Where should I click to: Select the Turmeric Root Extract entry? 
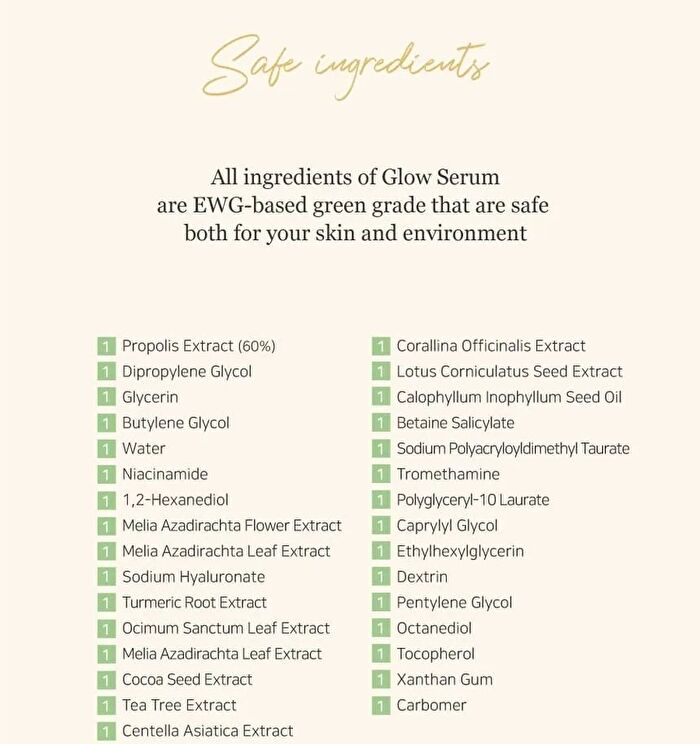tap(194, 603)
